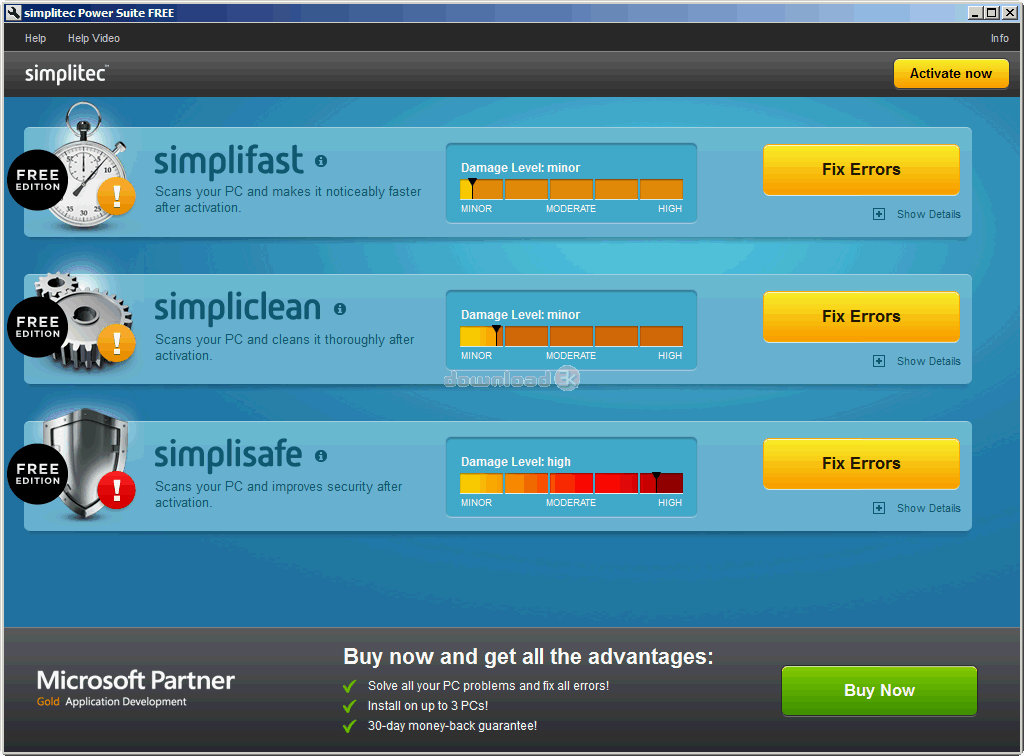Screen dimensions: 1024x756
Task: Open Show Details link for simplisafe
Action: click(x=928, y=508)
